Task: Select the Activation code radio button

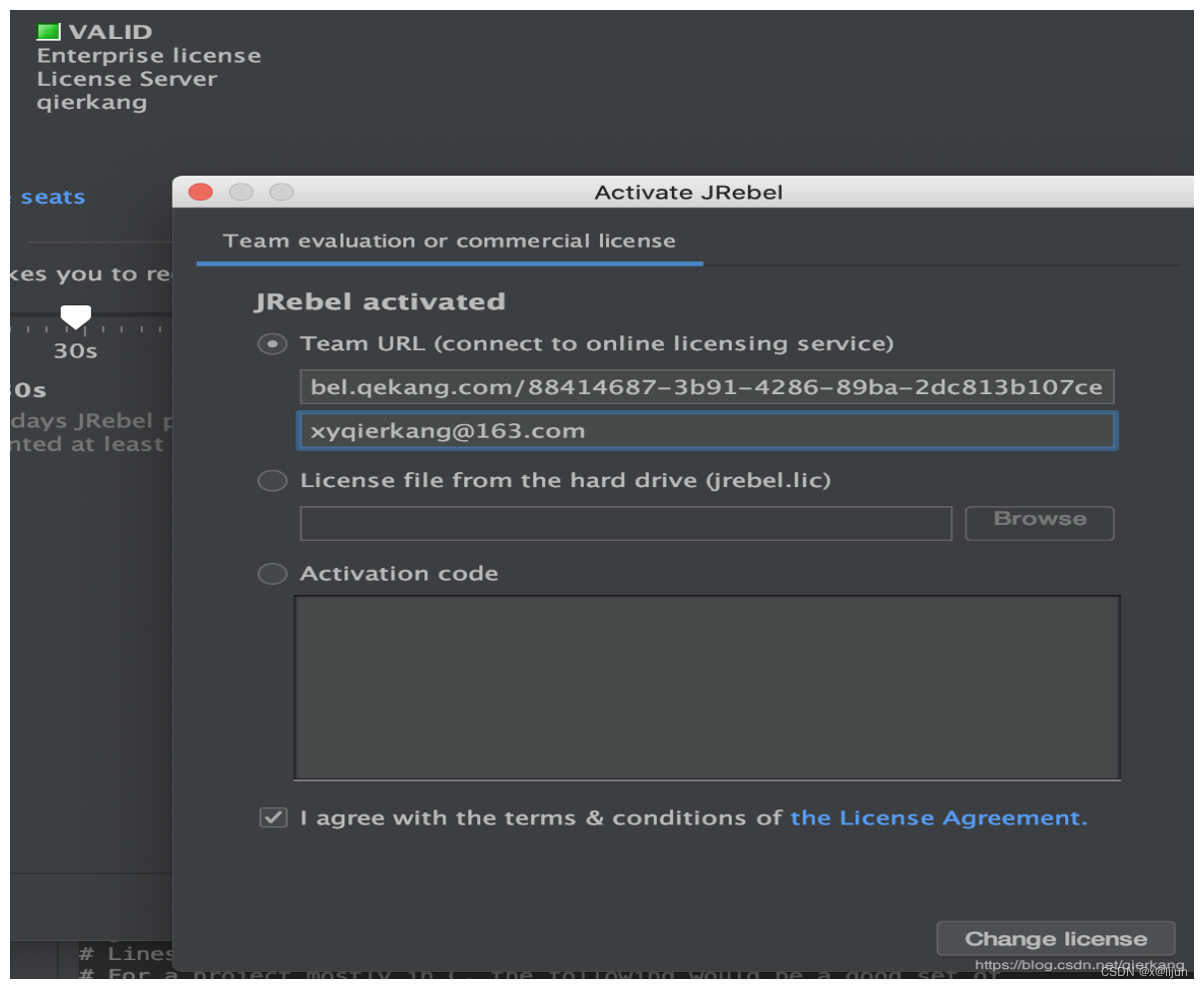Action: point(272,574)
